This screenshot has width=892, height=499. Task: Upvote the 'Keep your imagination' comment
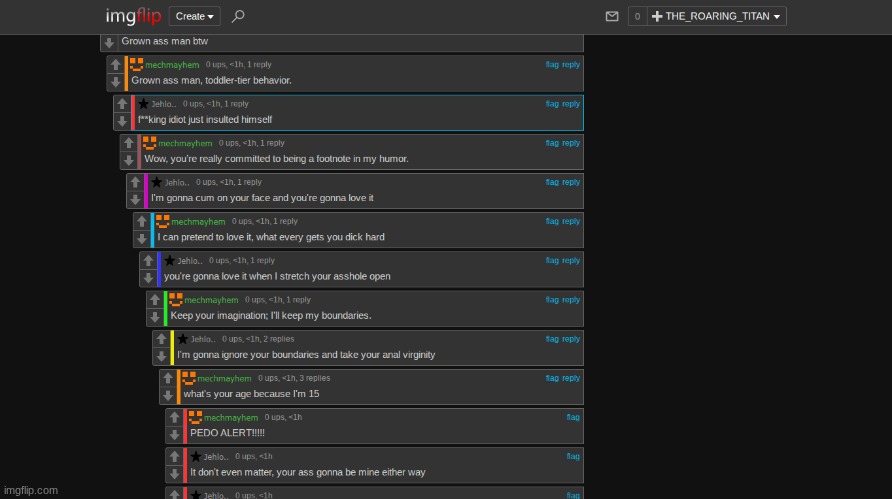(x=154, y=300)
